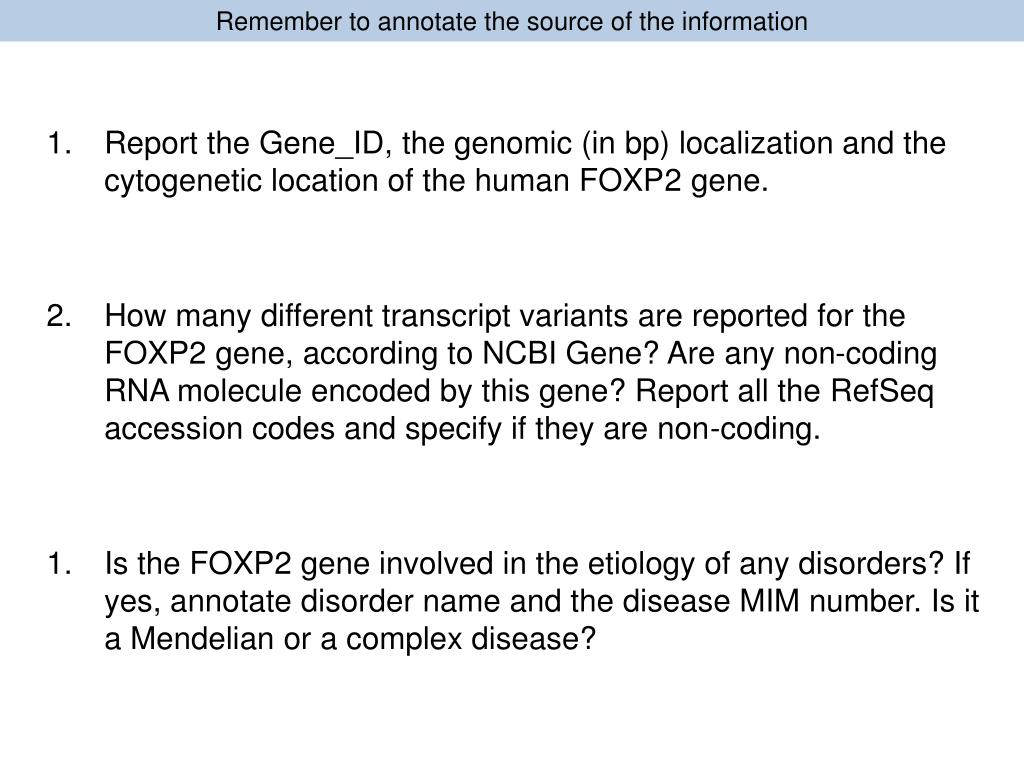This screenshot has height=768, width=1024.
Task: Click the number 1 list marker at top
Action: coord(59,143)
